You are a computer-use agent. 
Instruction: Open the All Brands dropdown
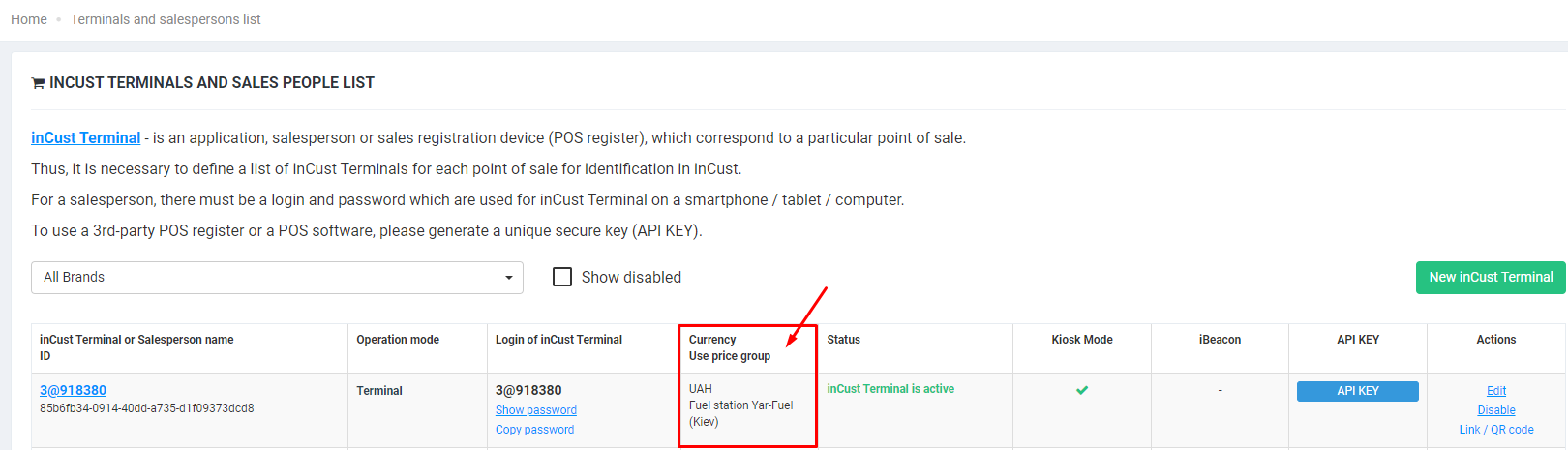(x=277, y=278)
